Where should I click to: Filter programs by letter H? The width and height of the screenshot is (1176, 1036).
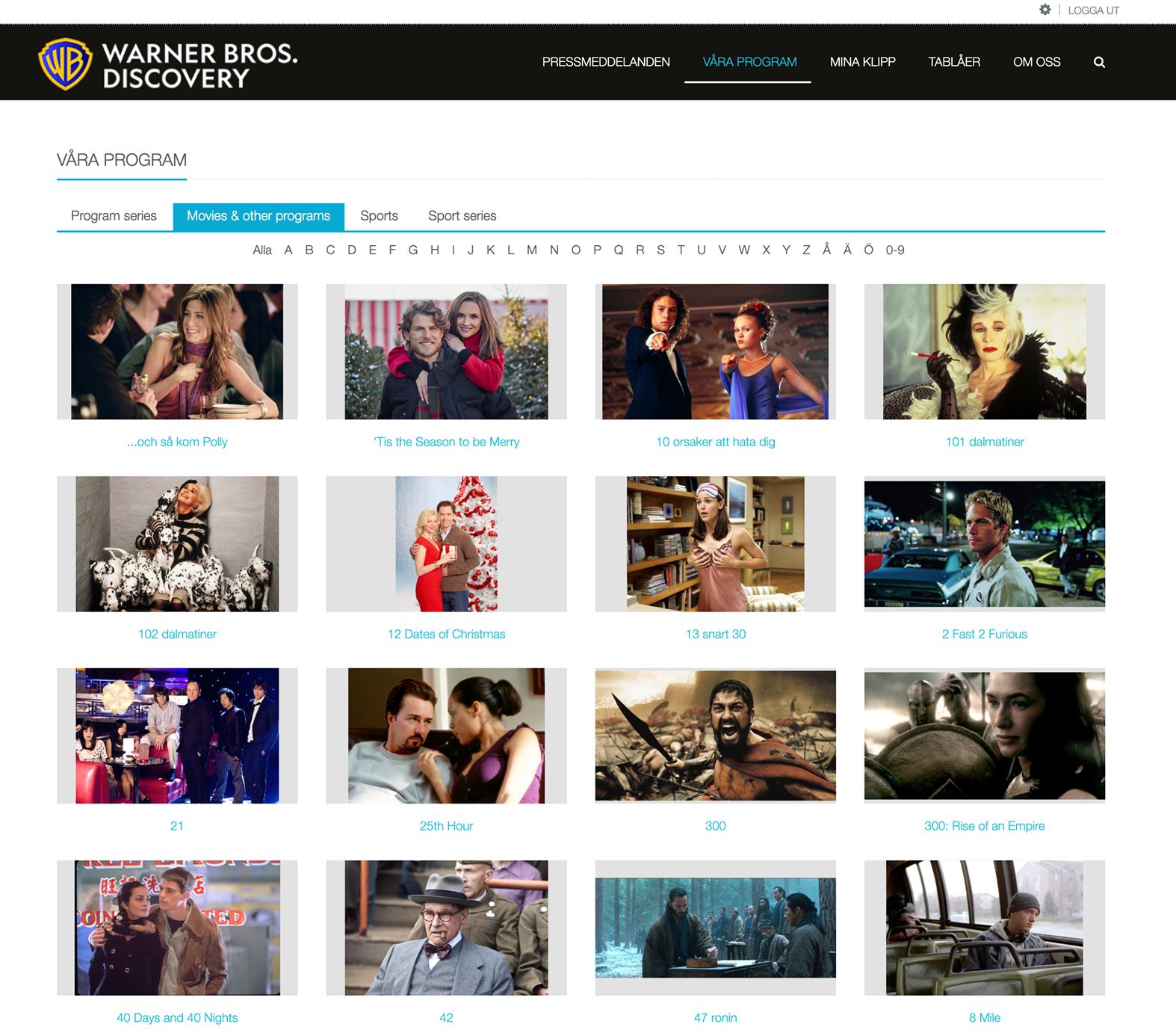tap(435, 250)
